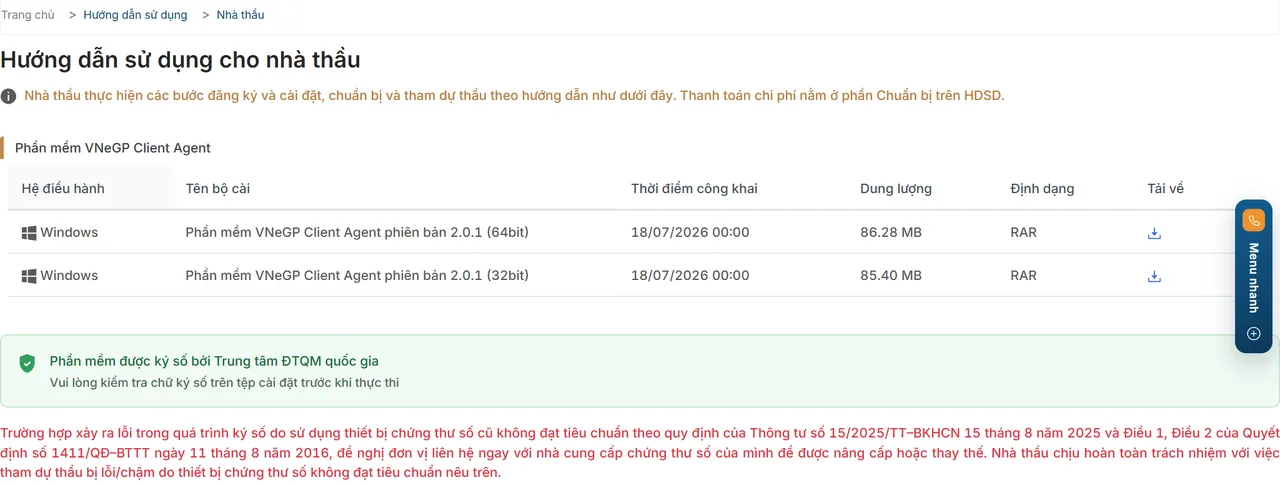The image size is (1280, 485).
Task: Download the 32bit VNeGP Client Agent
Action: 1154,276
